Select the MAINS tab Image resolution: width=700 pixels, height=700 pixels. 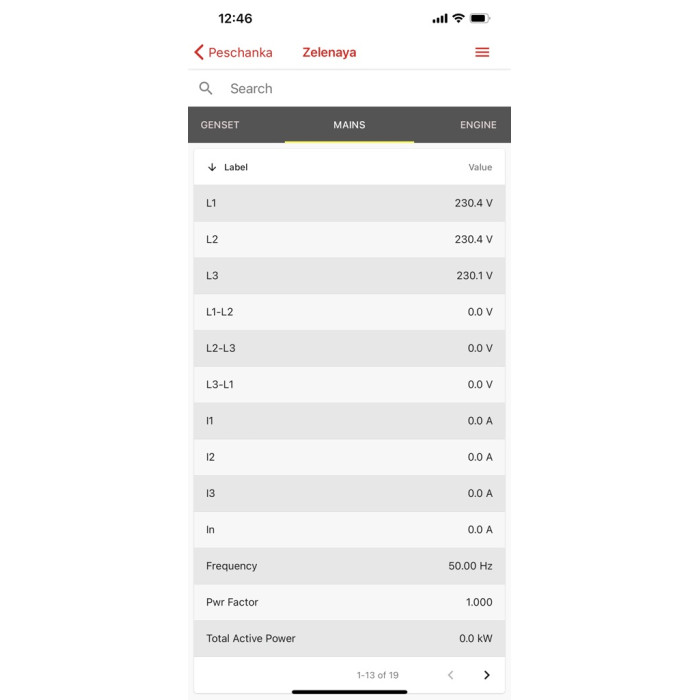(349, 125)
